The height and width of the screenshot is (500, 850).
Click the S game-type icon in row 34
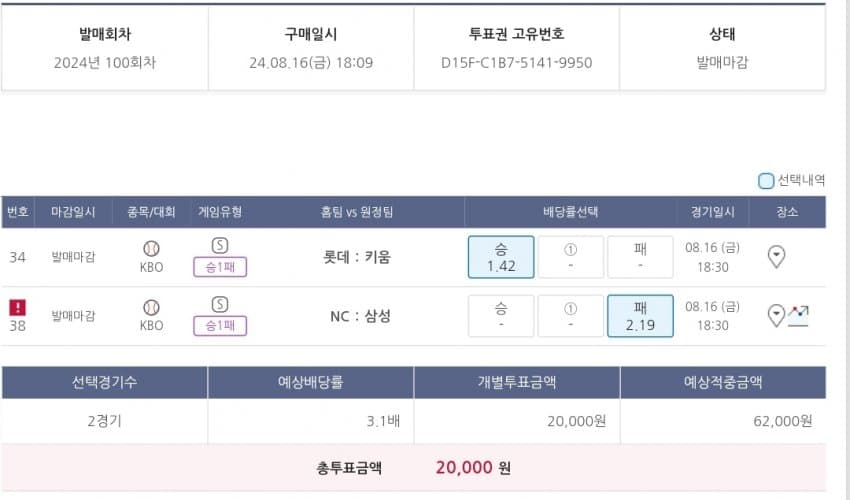point(220,246)
